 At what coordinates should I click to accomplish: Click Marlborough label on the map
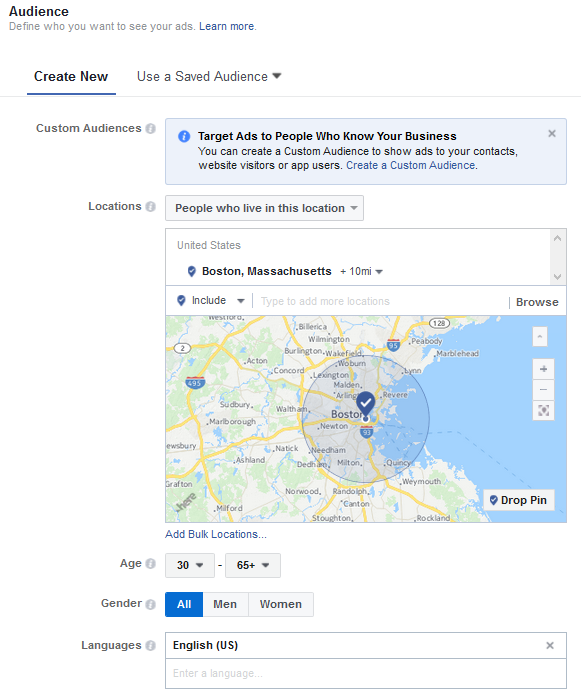click(232, 422)
